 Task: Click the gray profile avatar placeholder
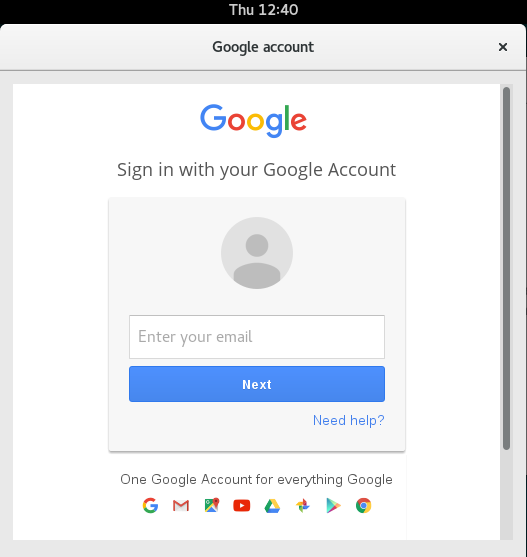257,253
